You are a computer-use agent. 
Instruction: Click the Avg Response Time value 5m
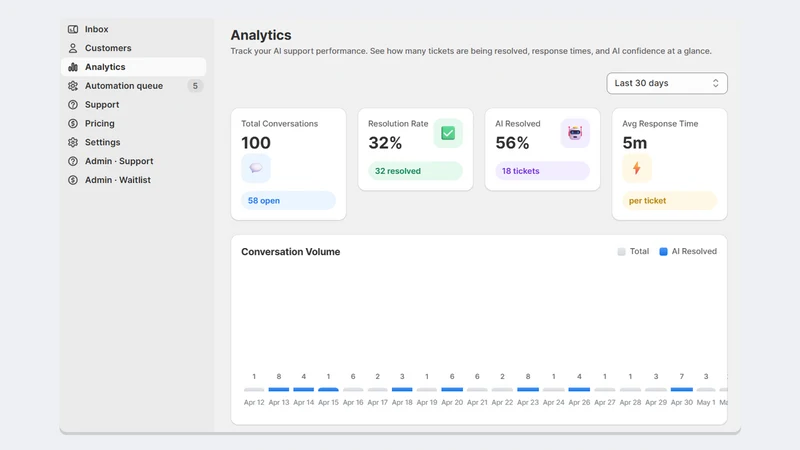coord(635,143)
